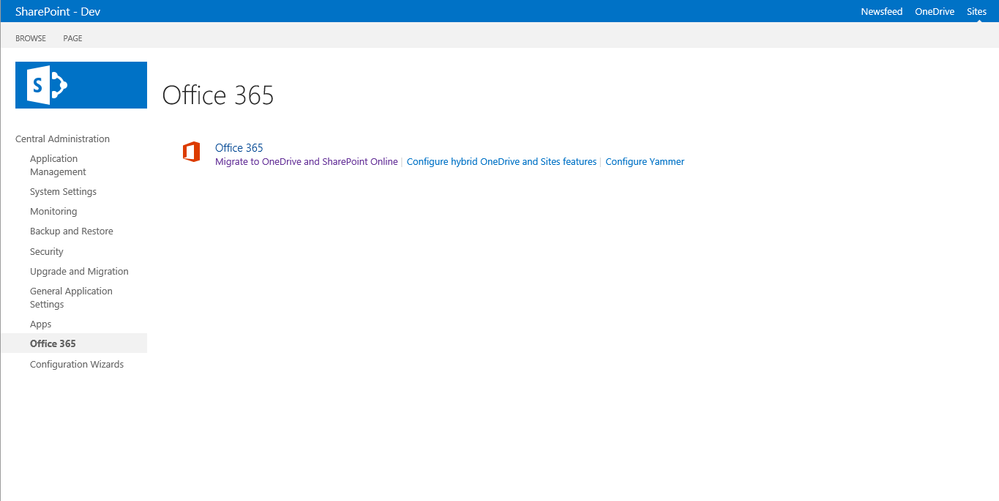
Task: Open Upgrade and Migration section
Action: tap(79, 272)
